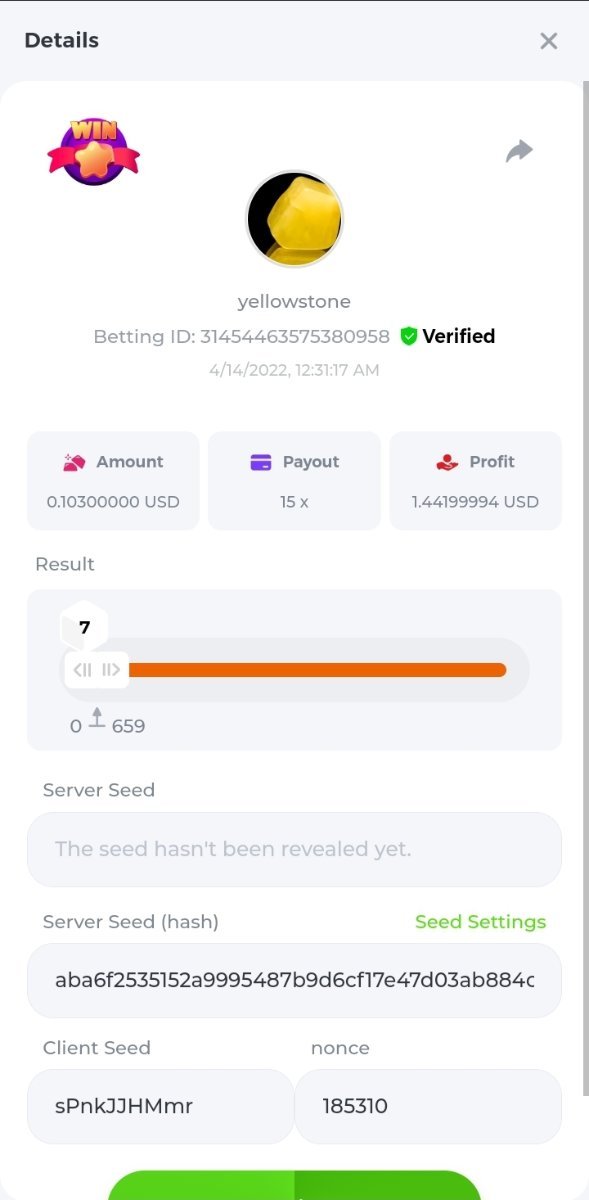Open Seed Settings link
589x1200 pixels.
pos(481,922)
